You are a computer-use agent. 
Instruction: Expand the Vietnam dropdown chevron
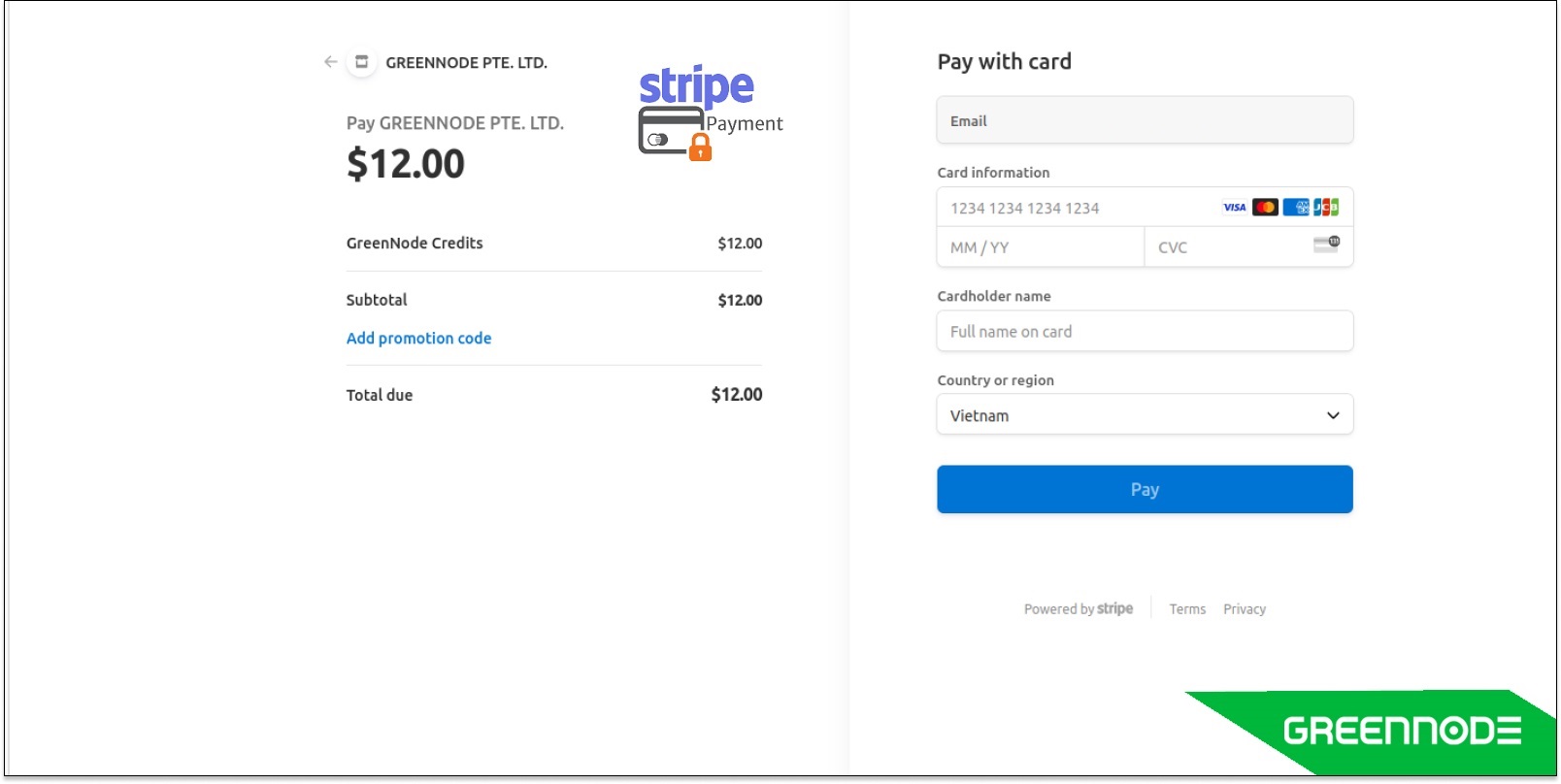click(x=1333, y=415)
